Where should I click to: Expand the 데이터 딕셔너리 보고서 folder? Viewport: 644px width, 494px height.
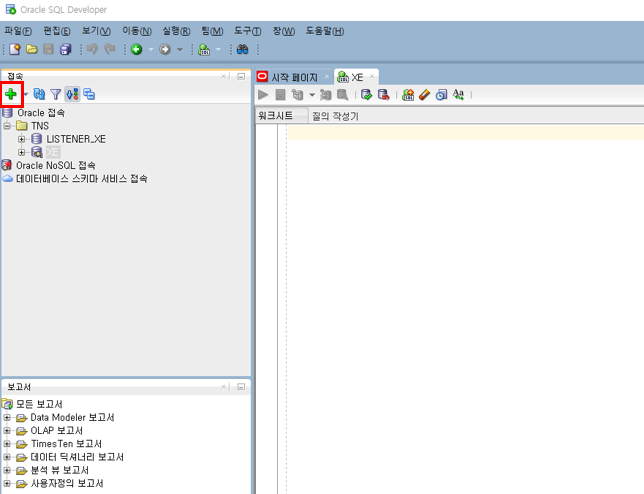pos(7,457)
